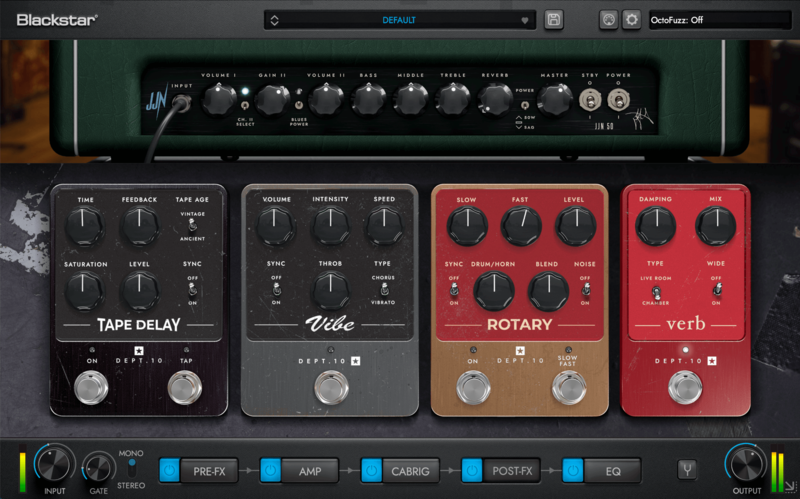Flip the amp STBY switch
The image size is (800, 499).
point(590,100)
